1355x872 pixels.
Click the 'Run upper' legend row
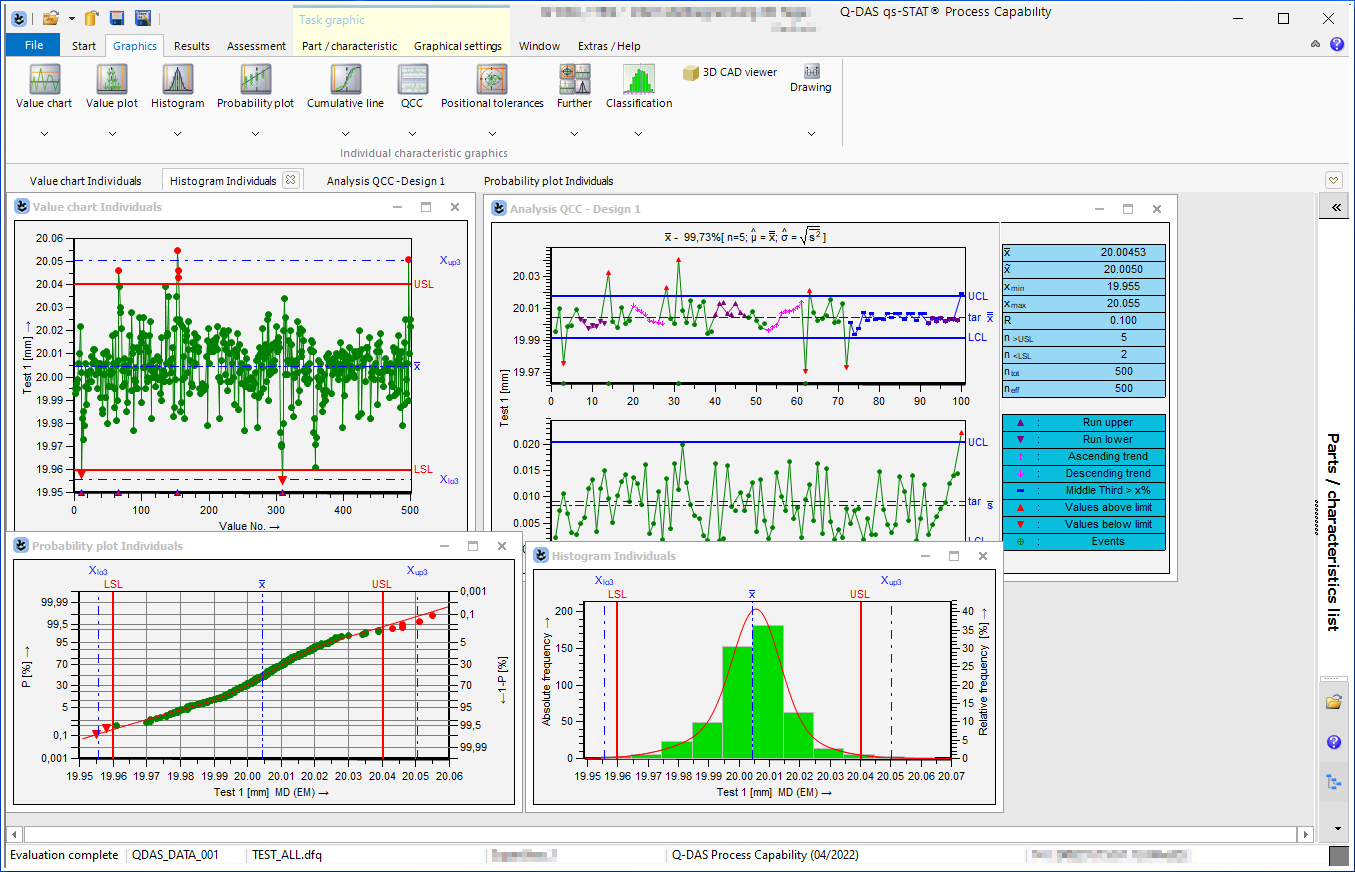[x=1084, y=423]
